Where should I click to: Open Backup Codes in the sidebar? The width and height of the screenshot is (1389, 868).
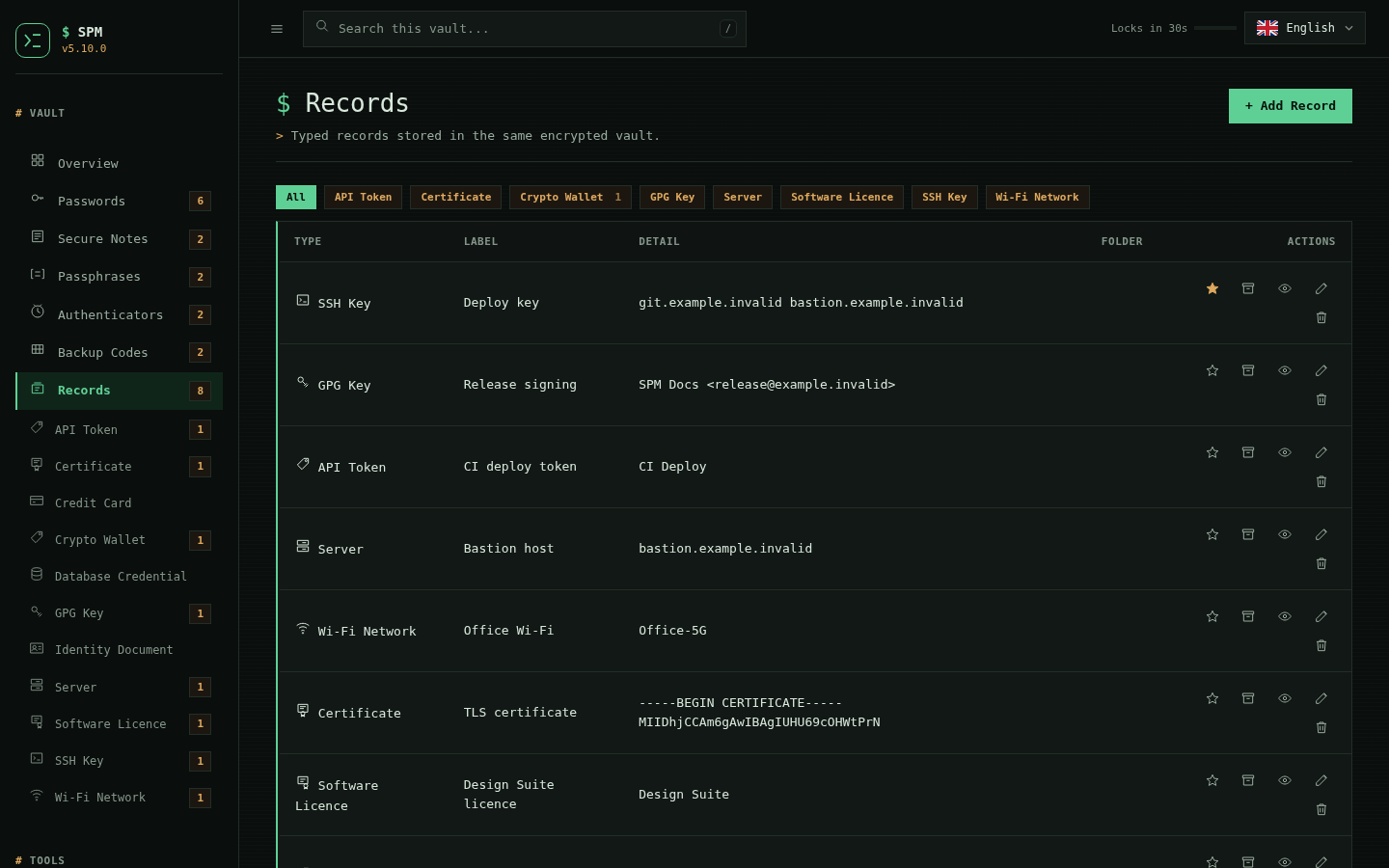[120, 352]
